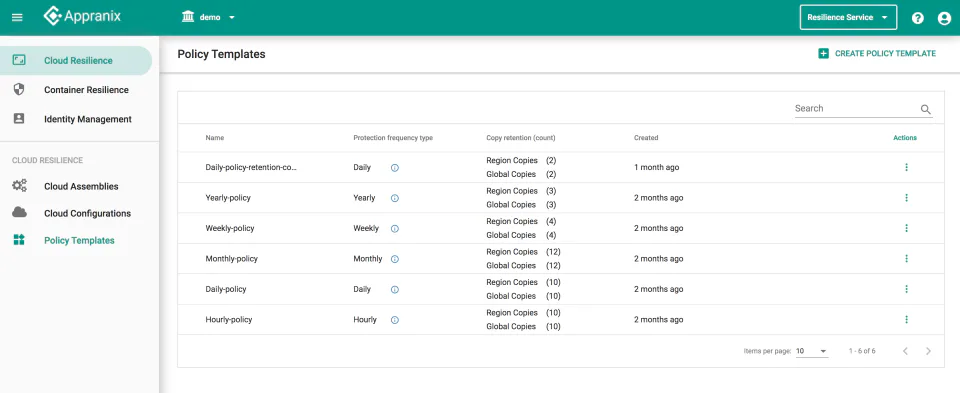
Task: Click Region Copies (12) in Monthly-policy row
Action: (523, 252)
